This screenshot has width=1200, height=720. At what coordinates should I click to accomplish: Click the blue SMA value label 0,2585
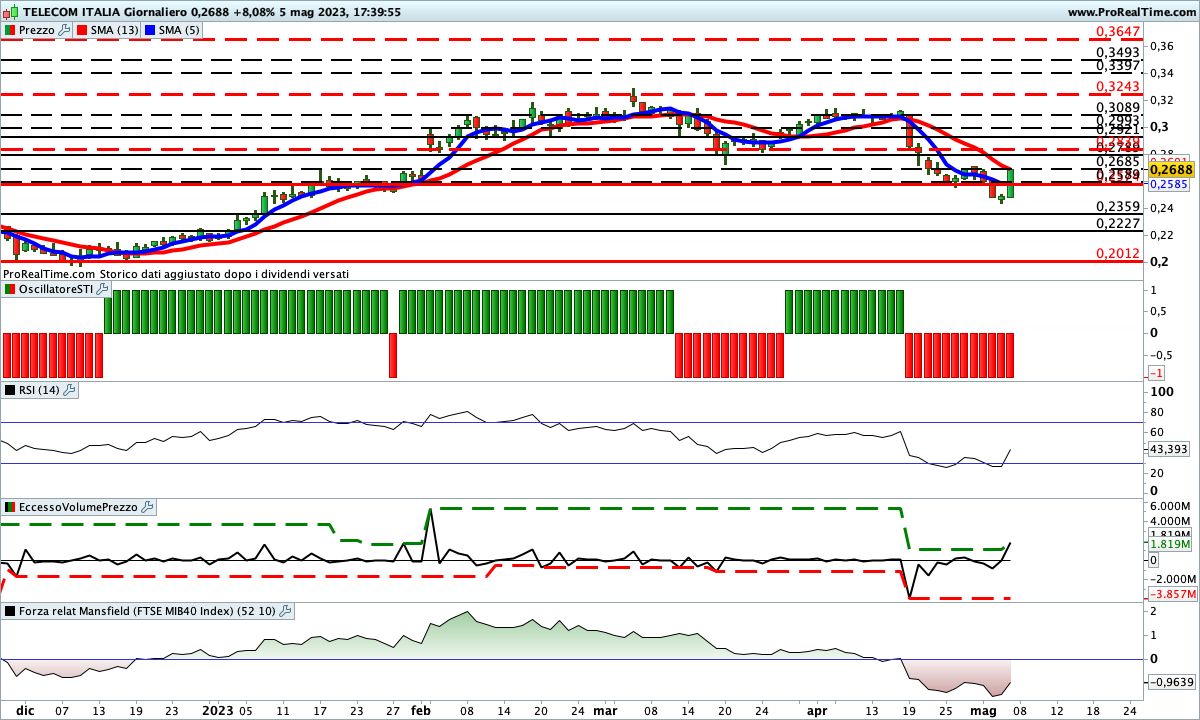[1169, 185]
